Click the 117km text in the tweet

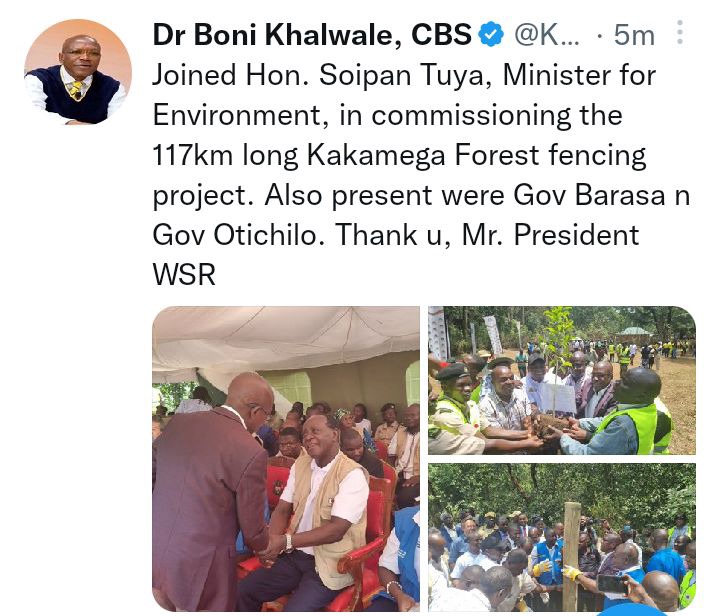click(x=192, y=155)
